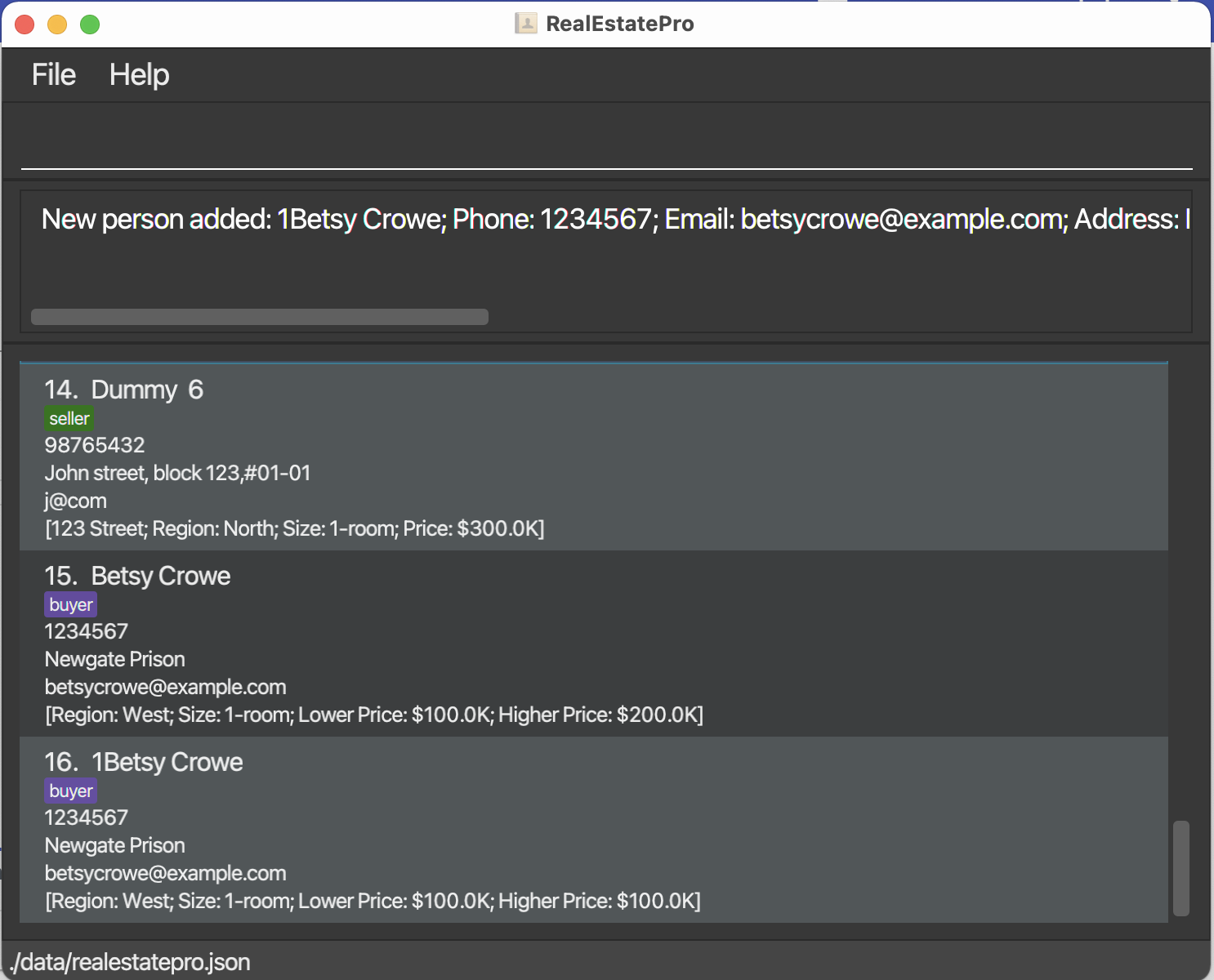Click the preference with Higher Price $200.0K
This screenshot has height=980, width=1214.
pos(374,715)
